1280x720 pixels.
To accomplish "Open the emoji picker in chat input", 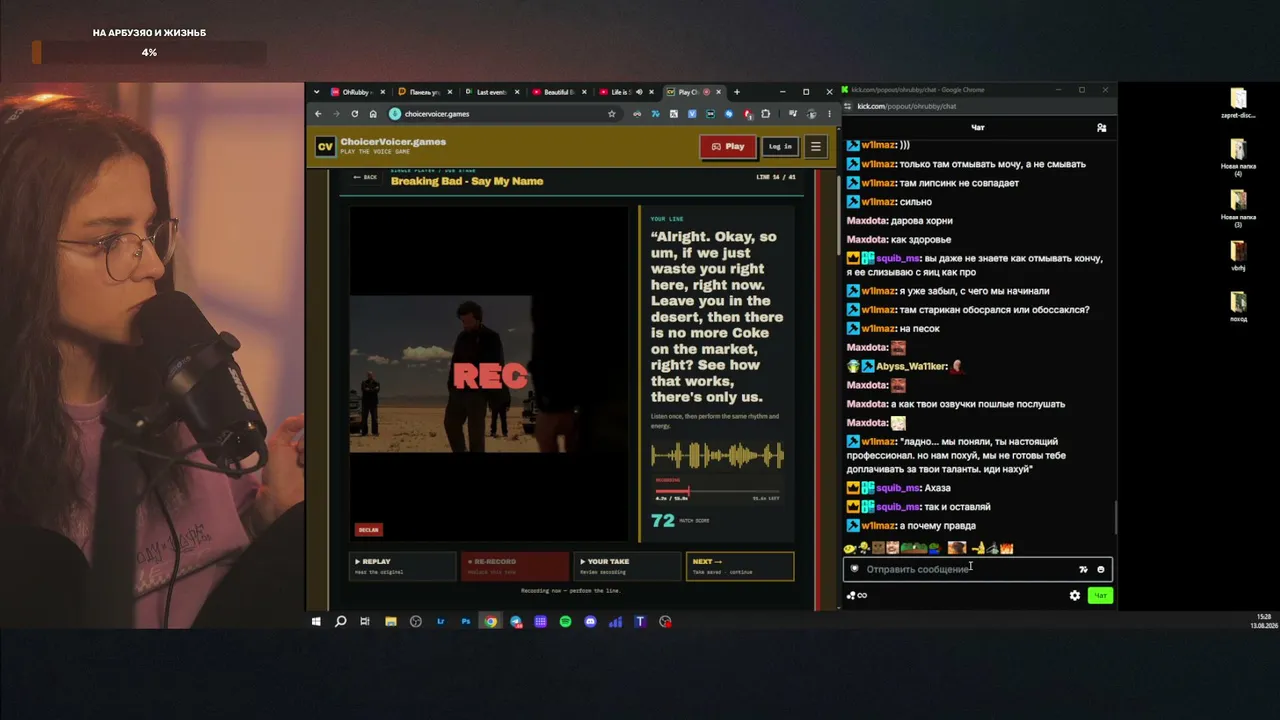I will 1101,569.
